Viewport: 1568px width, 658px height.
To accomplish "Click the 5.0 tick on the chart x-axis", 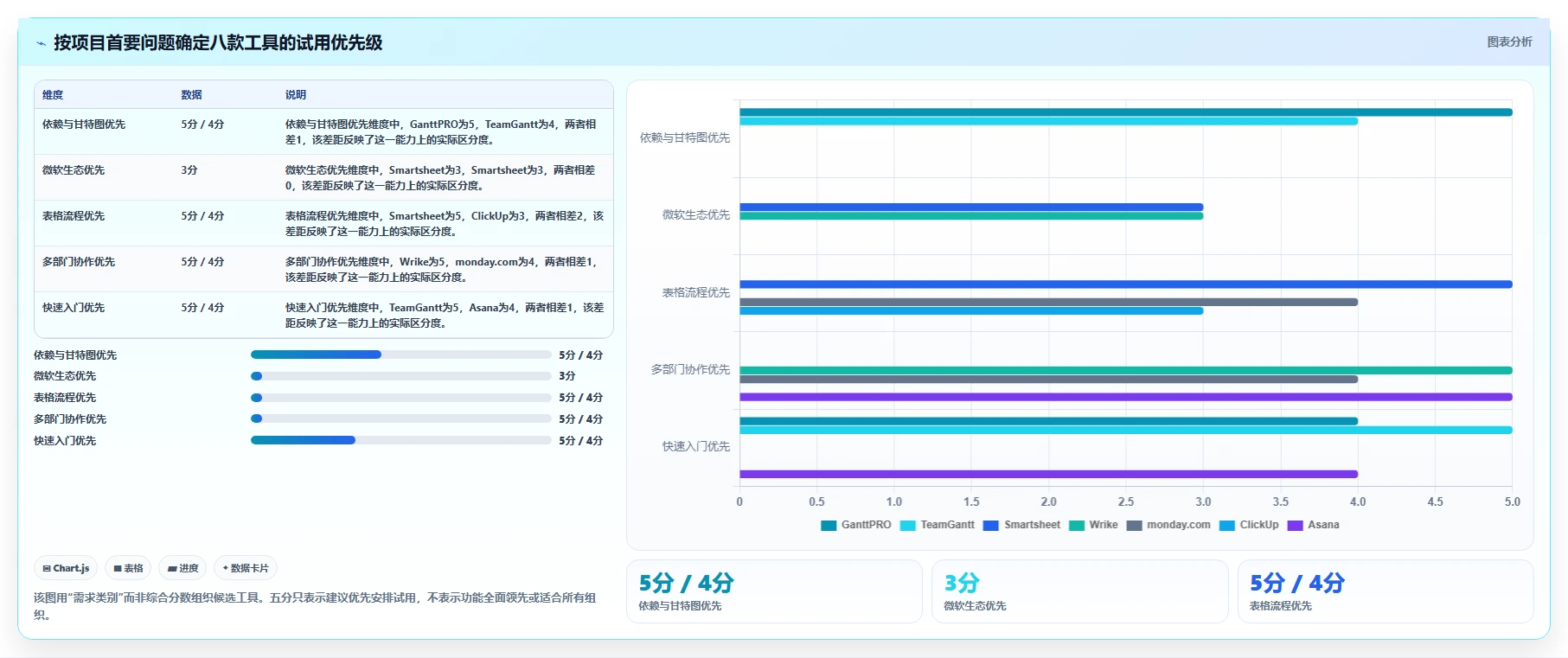I will (x=1512, y=501).
